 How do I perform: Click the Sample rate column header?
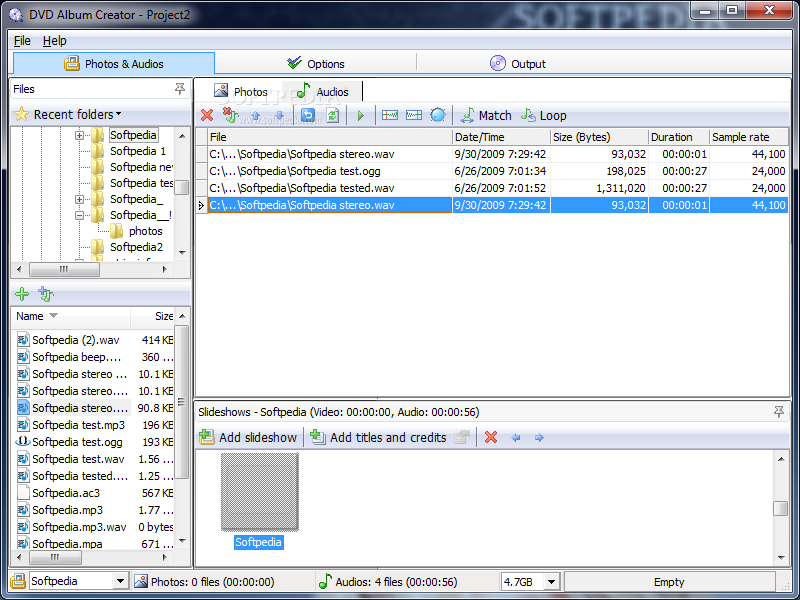(x=748, y=137)
